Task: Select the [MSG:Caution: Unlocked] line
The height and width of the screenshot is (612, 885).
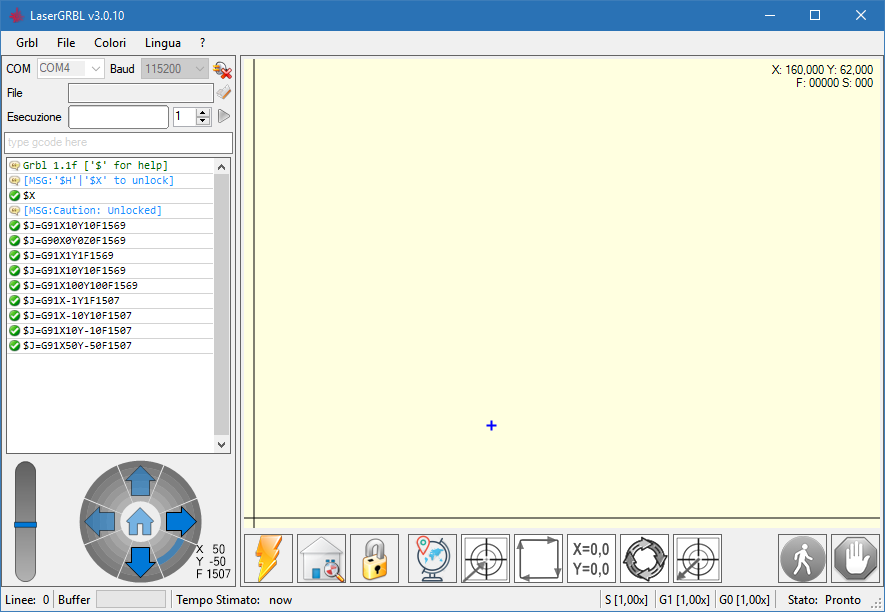Action: pos(111,211)
